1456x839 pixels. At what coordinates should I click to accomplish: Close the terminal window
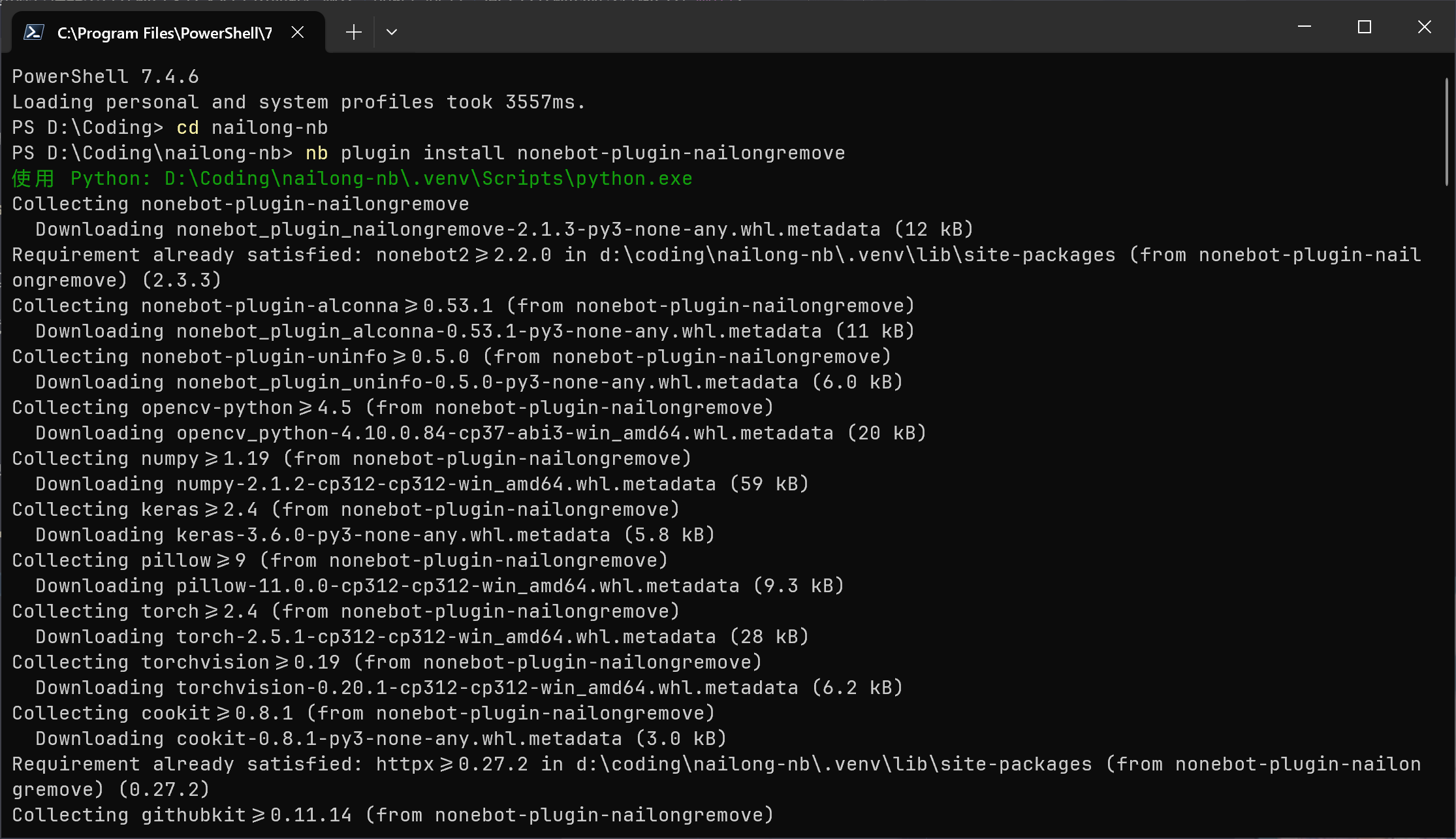[x=1424, y=27]
